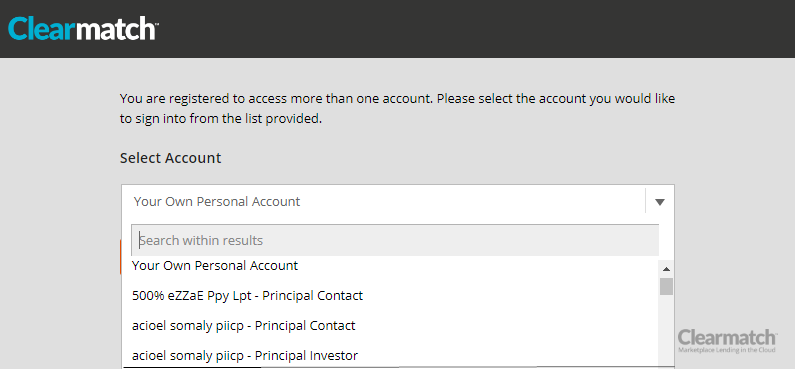Click the grey Clearmatch watermark logo
Image resolution: width=795 pixels, height=369 pixels.
tap(727, 341)
